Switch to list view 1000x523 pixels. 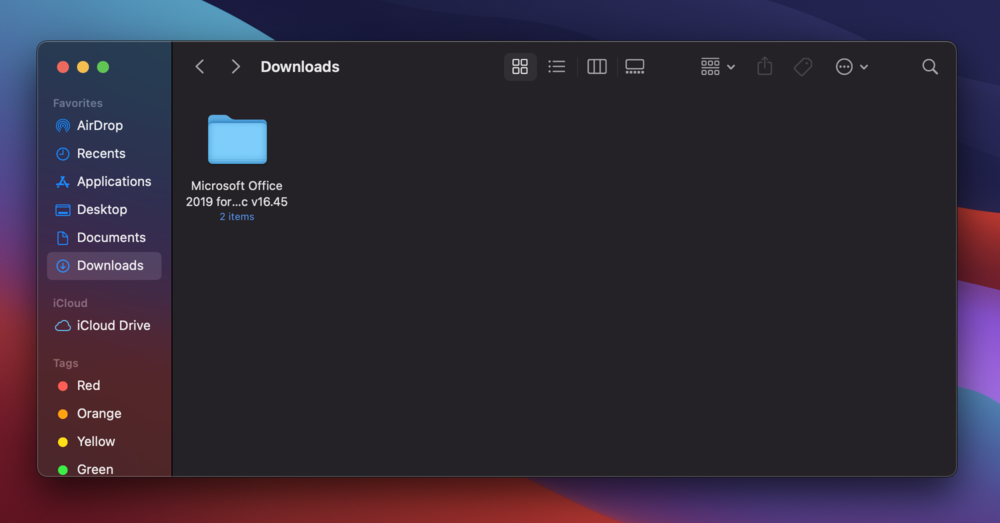(x=557, y=67)
